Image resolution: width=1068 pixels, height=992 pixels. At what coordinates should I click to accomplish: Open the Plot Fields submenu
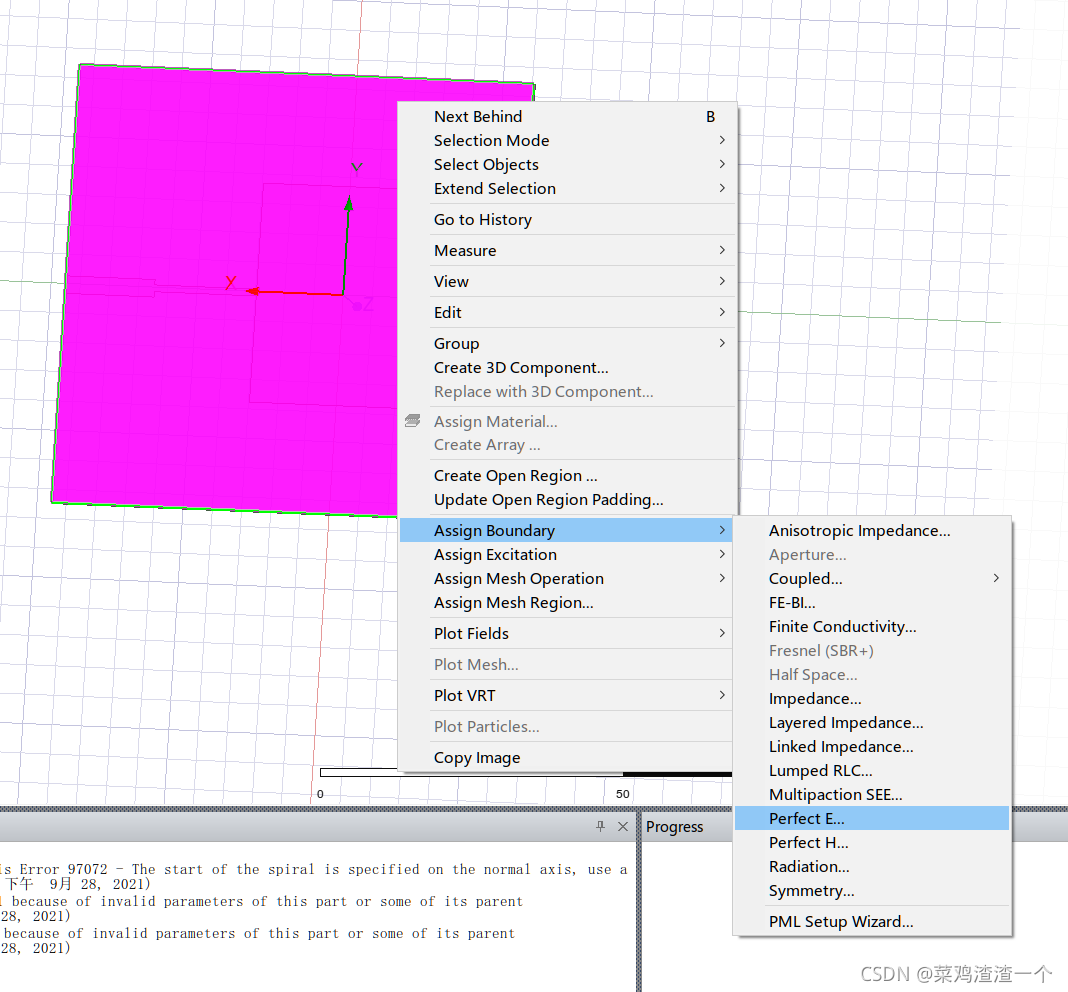567,633
